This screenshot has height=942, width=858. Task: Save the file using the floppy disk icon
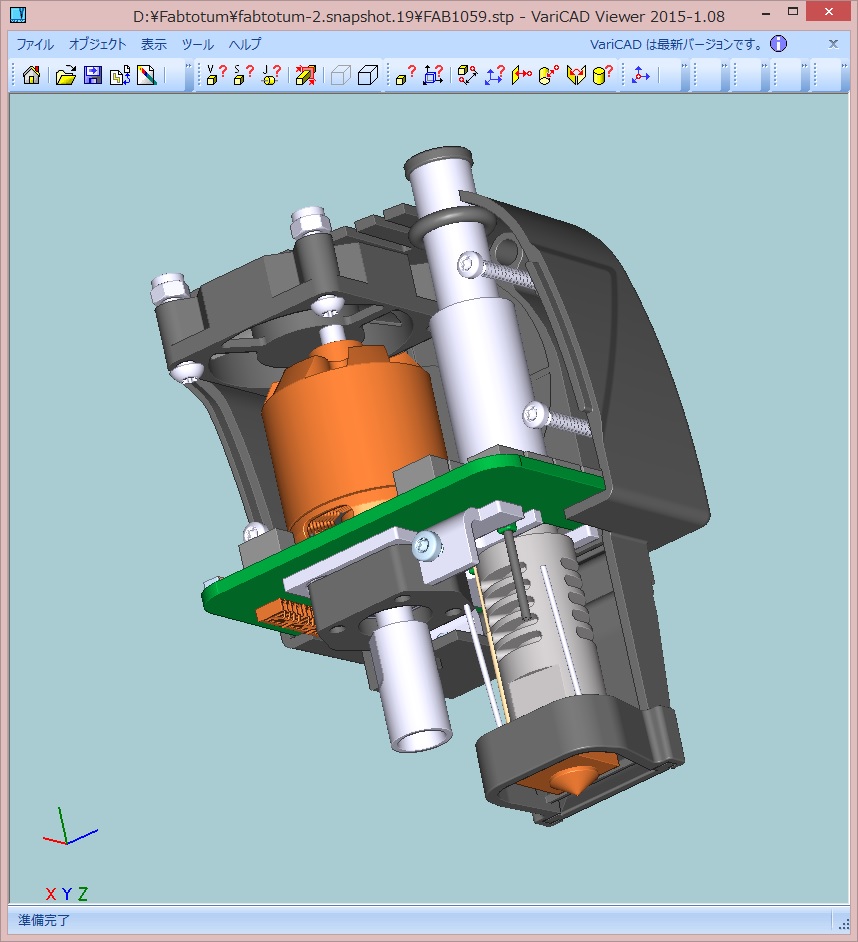coord(93,75)
